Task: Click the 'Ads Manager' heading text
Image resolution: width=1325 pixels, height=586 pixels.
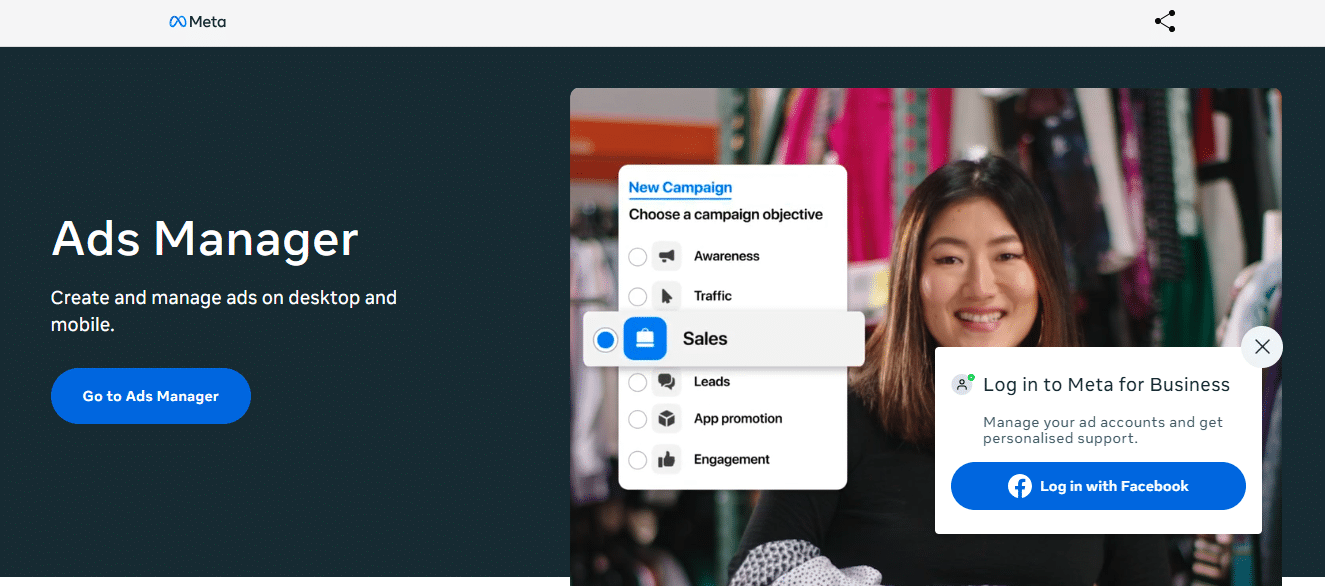Action: coord(205,239)
